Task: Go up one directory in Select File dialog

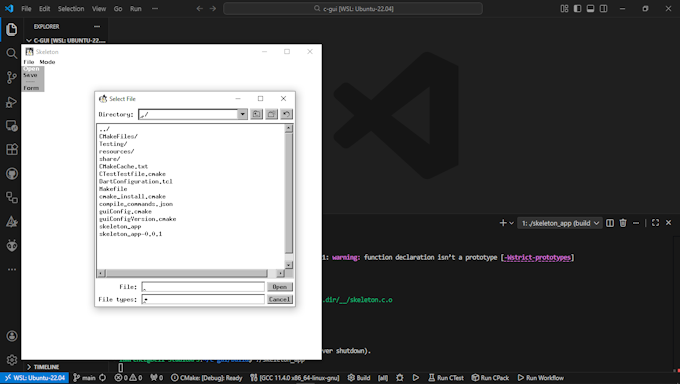Action: tap(256, 114)
